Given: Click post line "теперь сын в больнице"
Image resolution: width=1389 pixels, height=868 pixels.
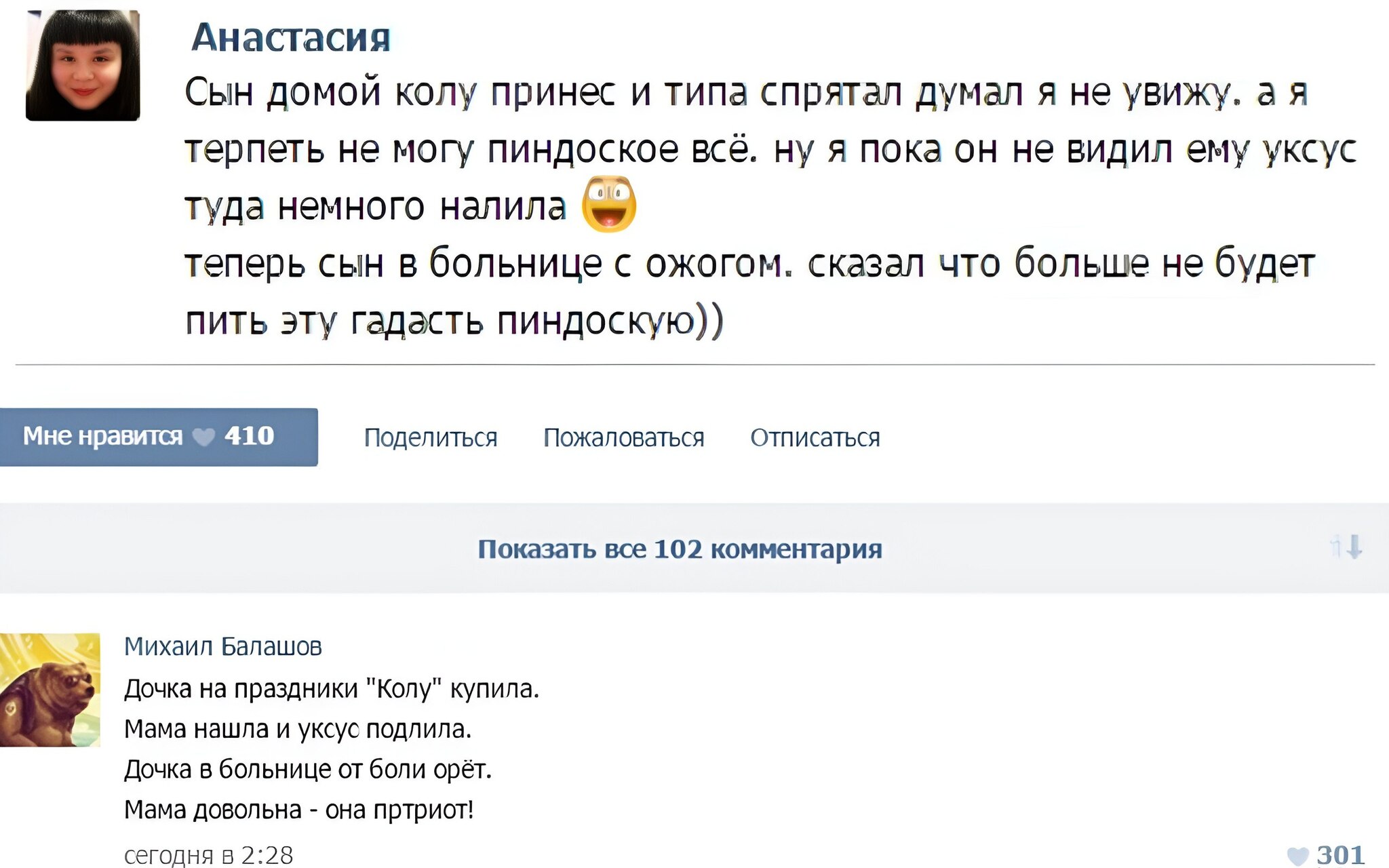Looking at the screenshot, I should (x=749, y=264).
